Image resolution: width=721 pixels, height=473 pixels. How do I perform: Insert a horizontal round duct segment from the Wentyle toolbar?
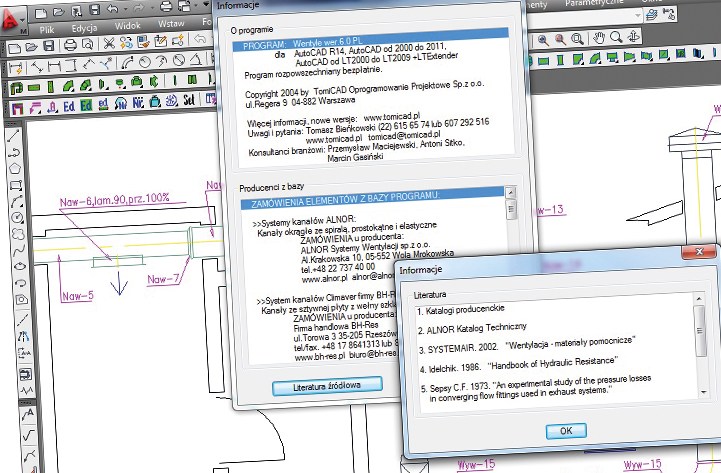tap(34, 87)
